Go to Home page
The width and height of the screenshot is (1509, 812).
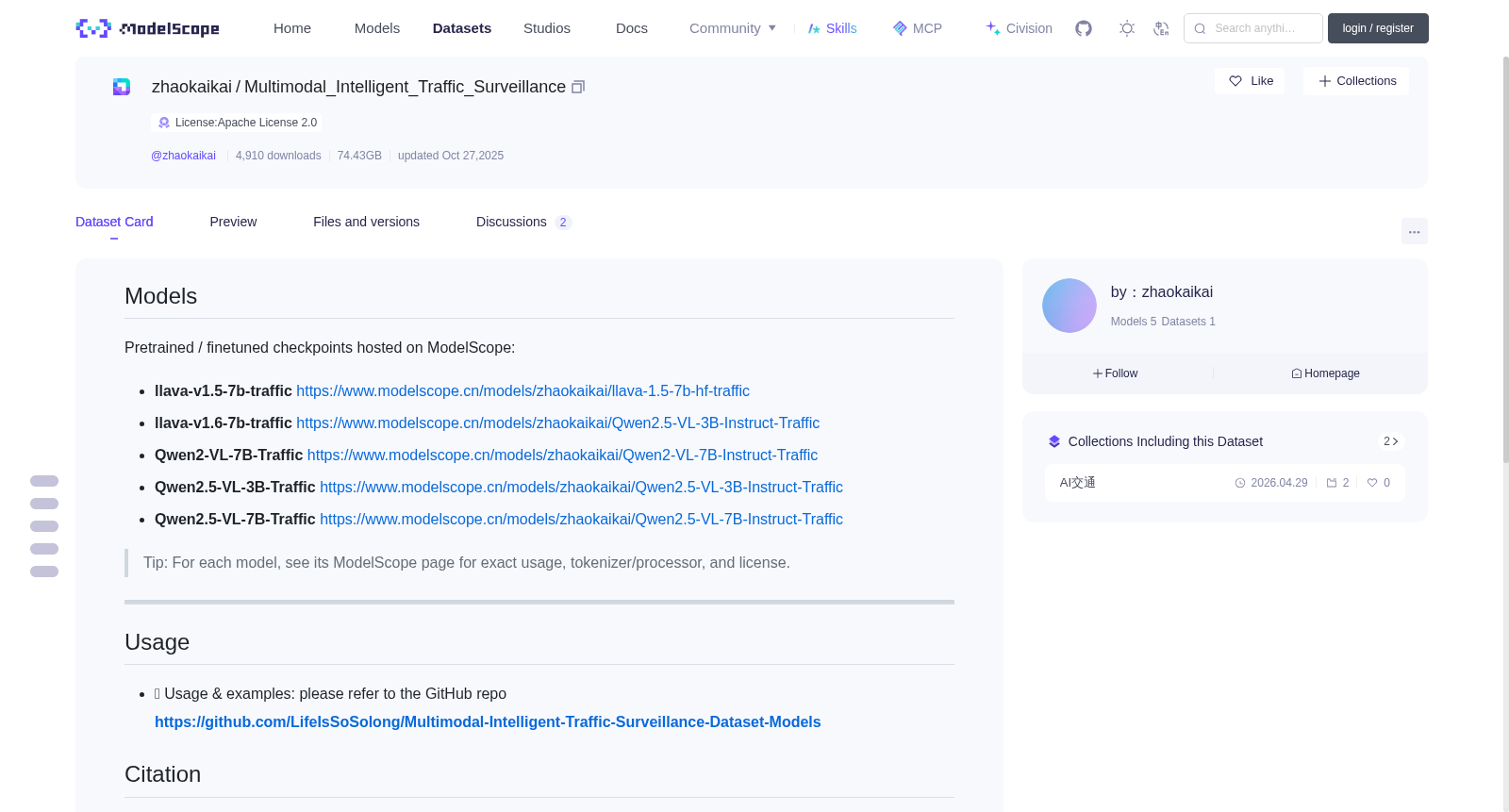coord(292,28)
